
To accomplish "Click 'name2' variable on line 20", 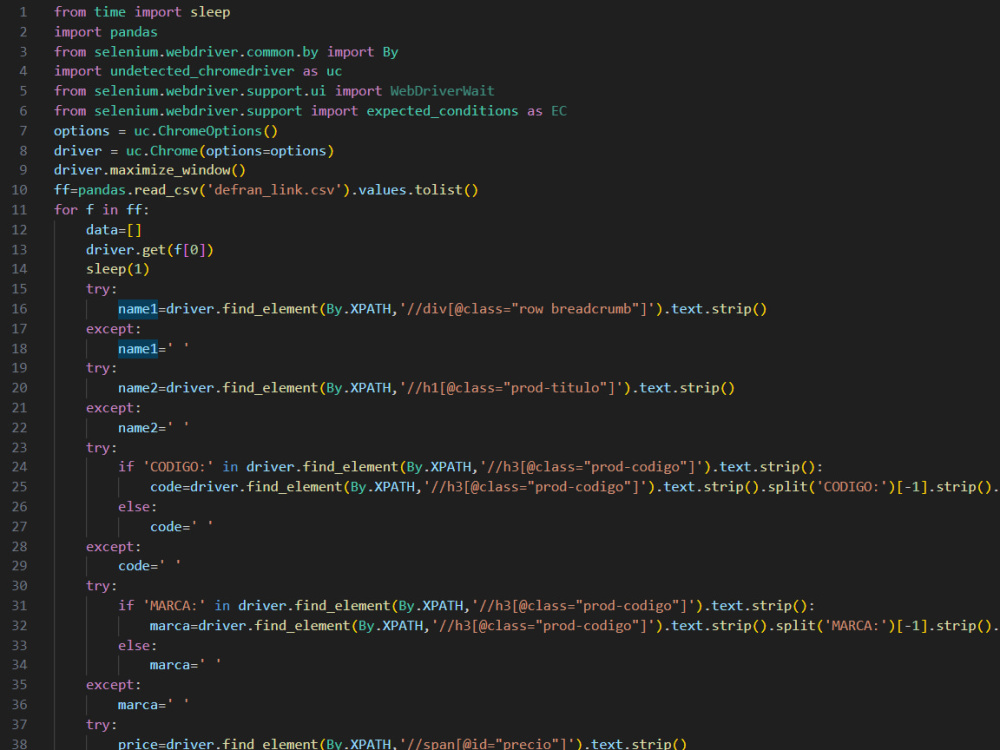I will [138, 388].
